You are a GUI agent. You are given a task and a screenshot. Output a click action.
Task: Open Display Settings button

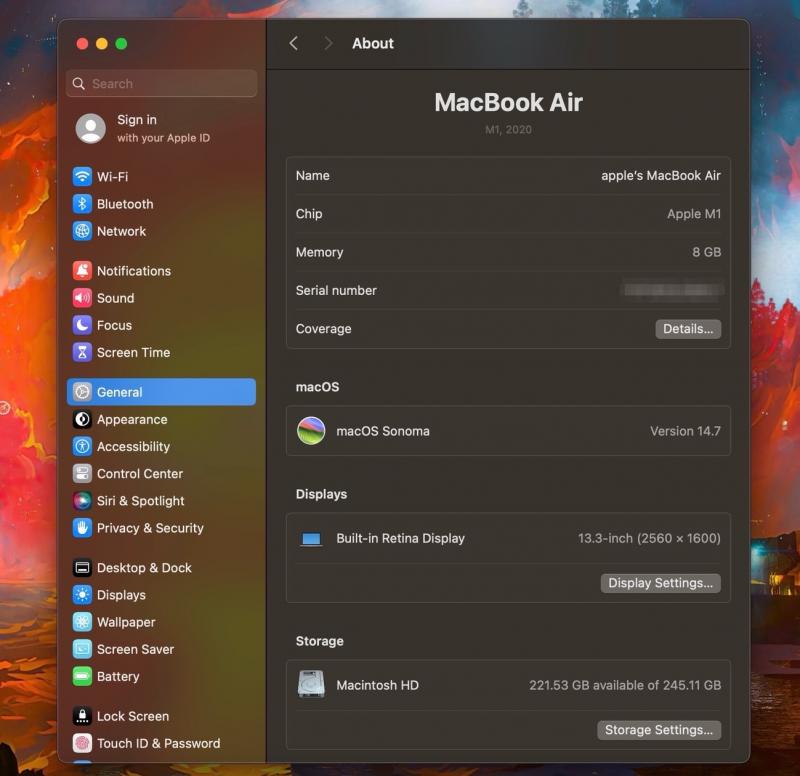[x=661, y=583]
